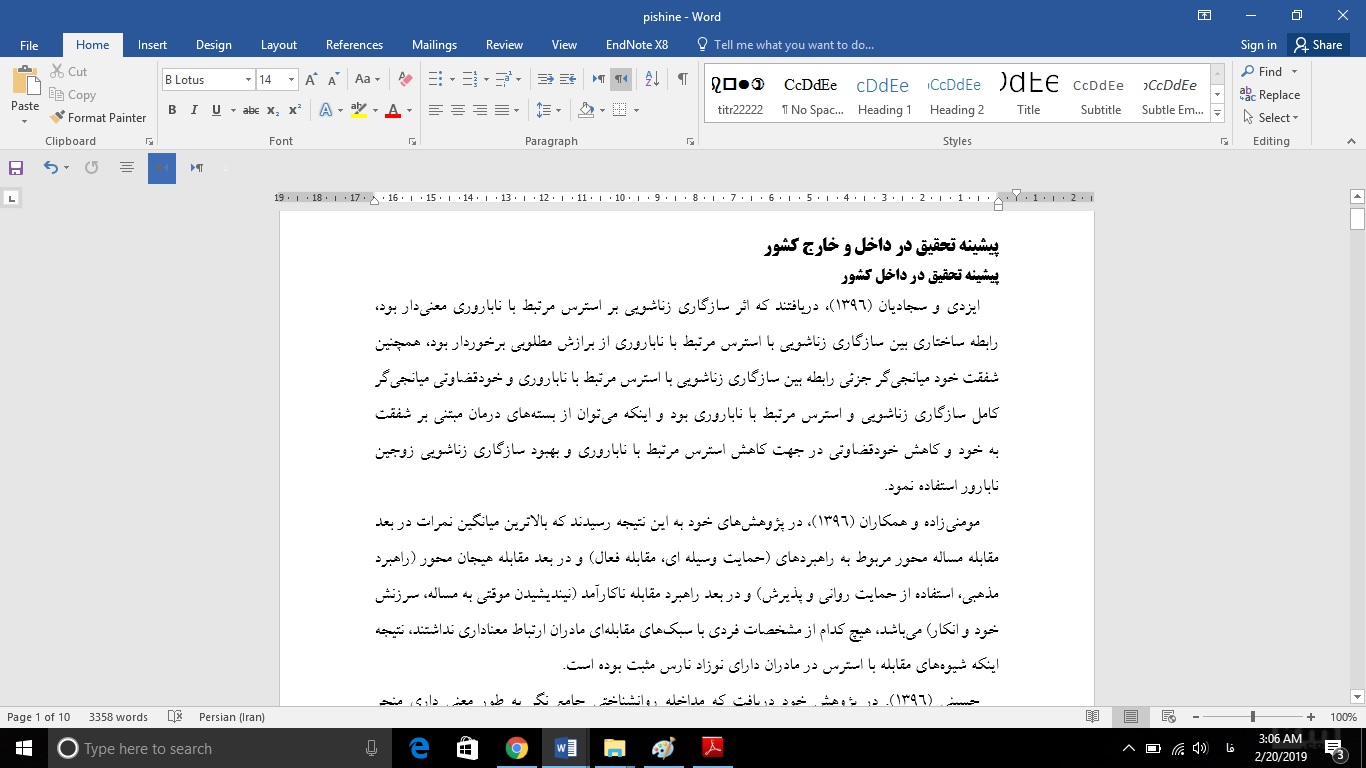Toggle the Show/Hide paragraph marks
1366x768 pixels.
pos(683,76)
